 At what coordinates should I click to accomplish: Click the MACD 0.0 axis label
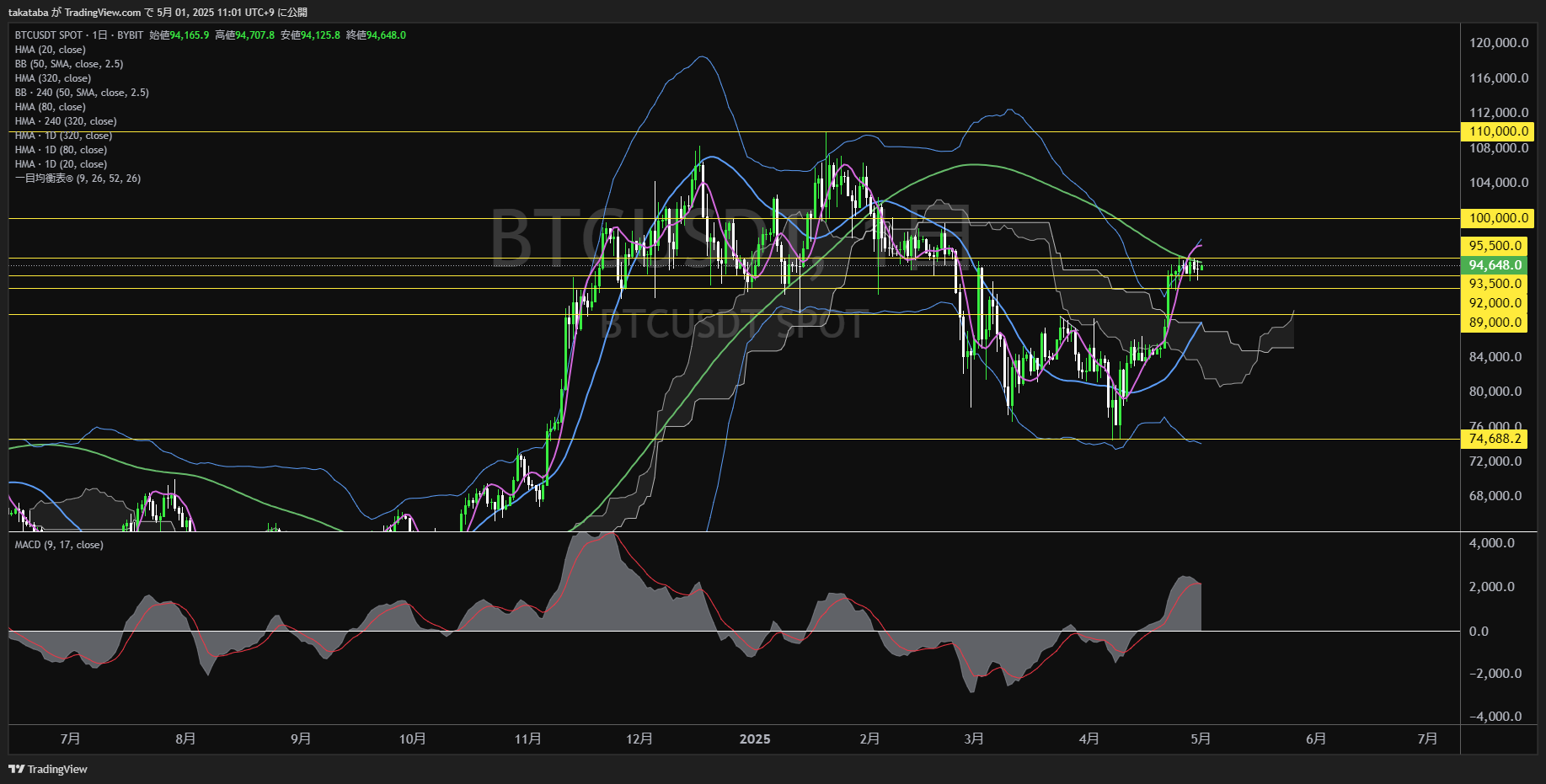click(1479, 632)
